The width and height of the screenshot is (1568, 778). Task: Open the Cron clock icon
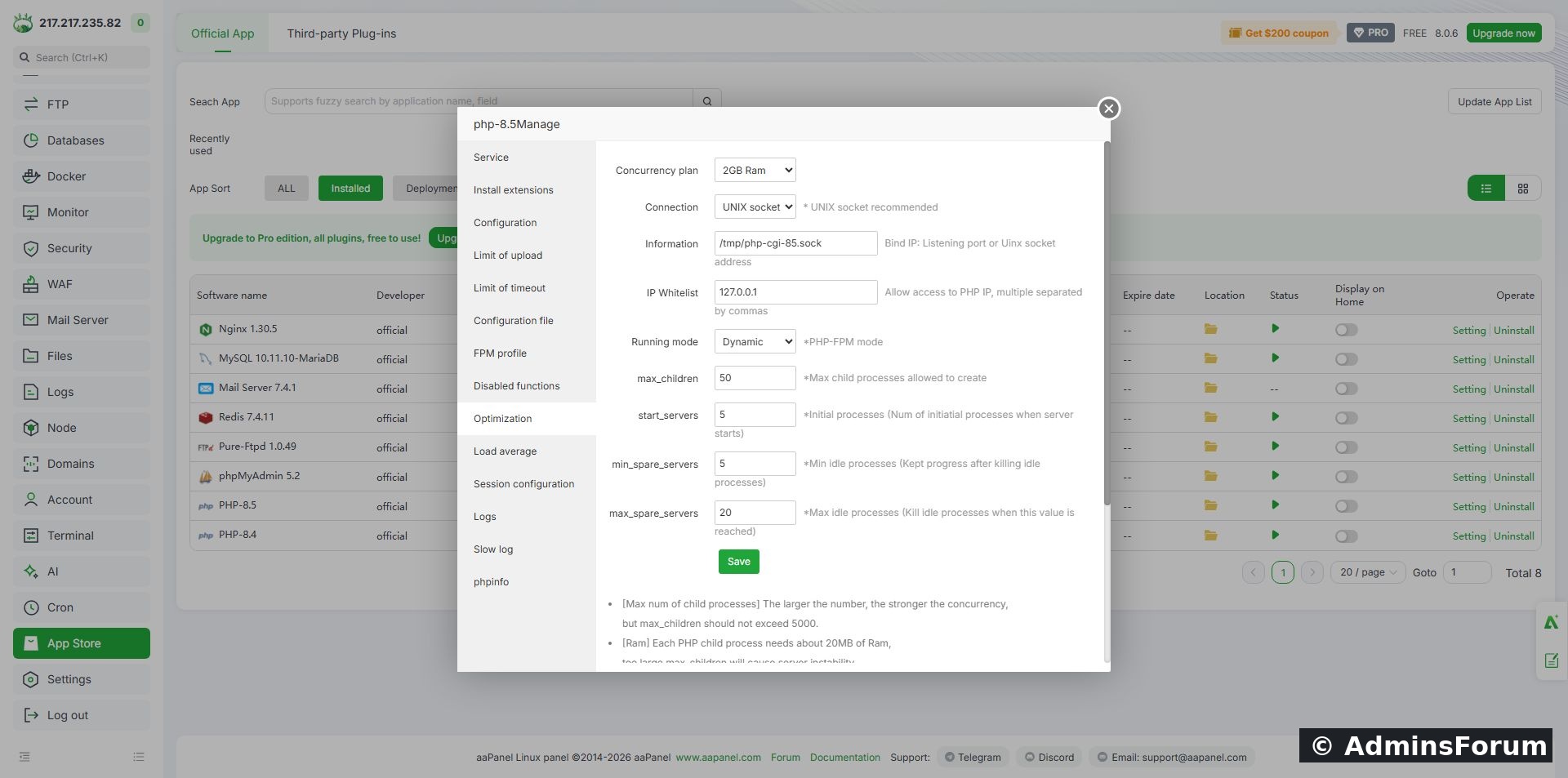coord(31,607)
